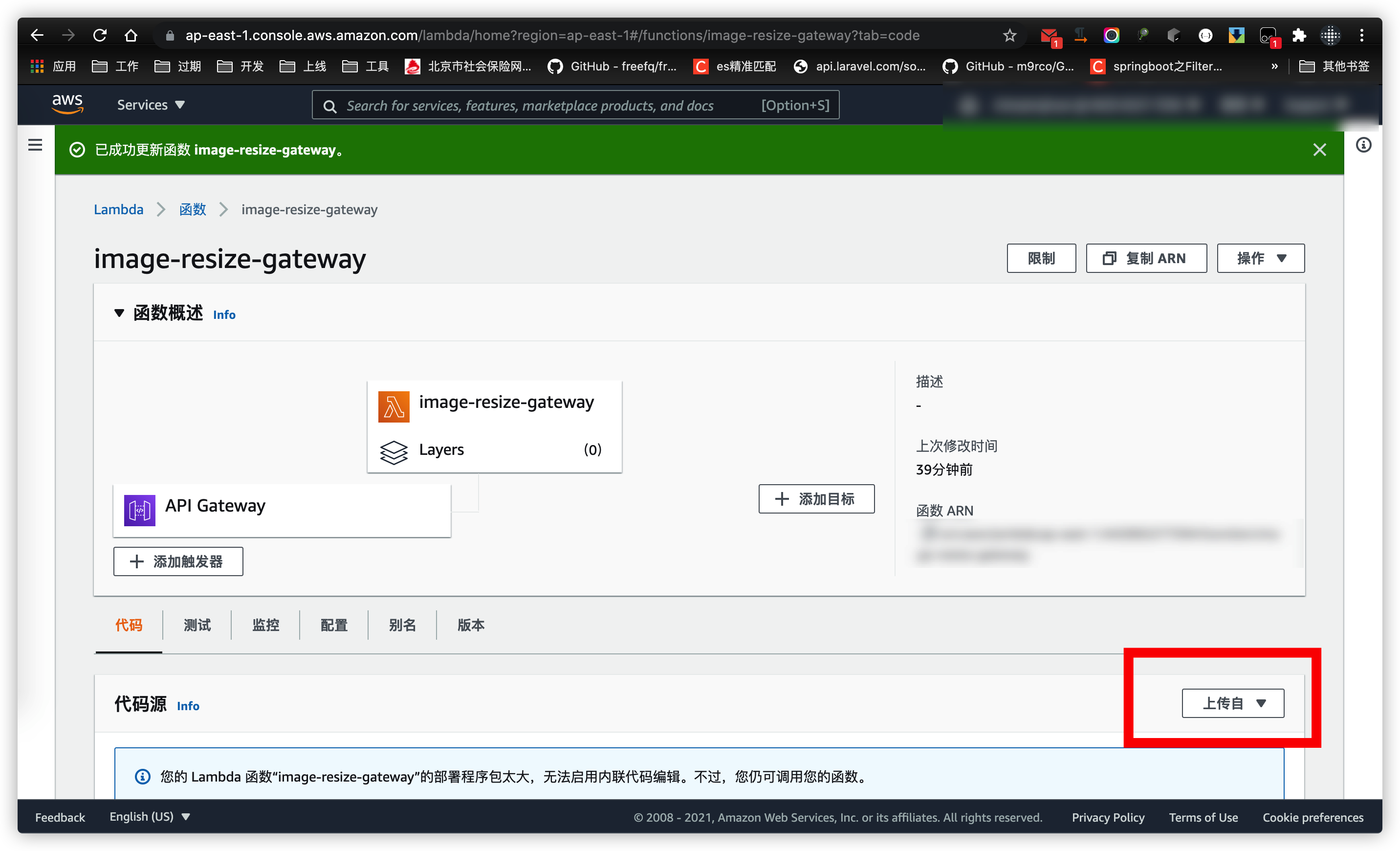
Task: Open the 操作 actions dropdown
Action: click(x=1260, y=258)
